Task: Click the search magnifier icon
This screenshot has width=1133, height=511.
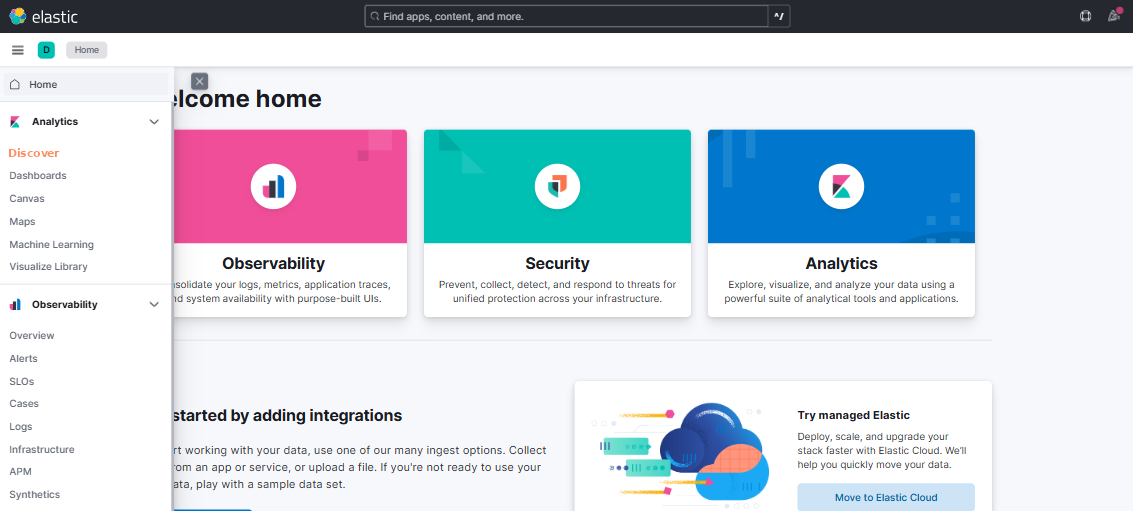Action: point(375,16)
